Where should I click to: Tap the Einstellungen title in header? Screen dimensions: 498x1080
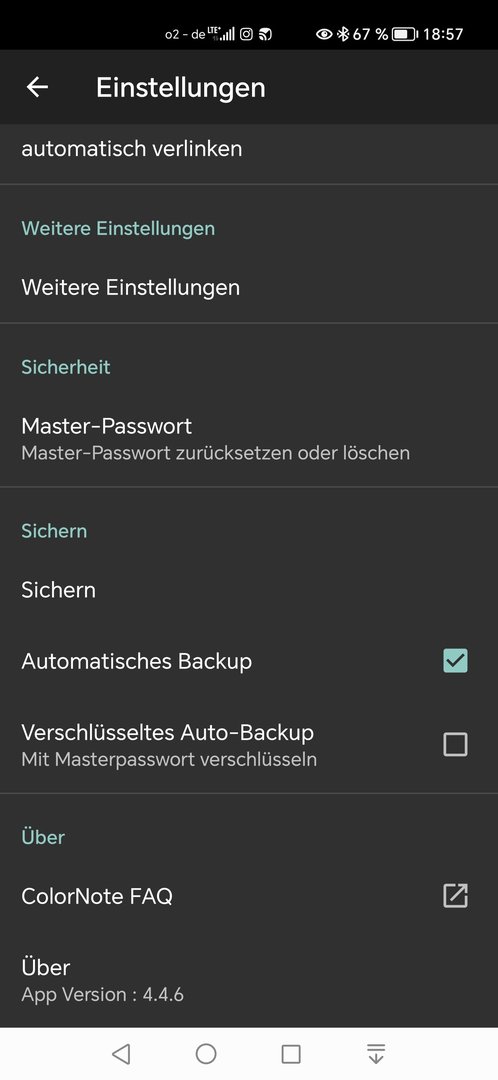180,87
